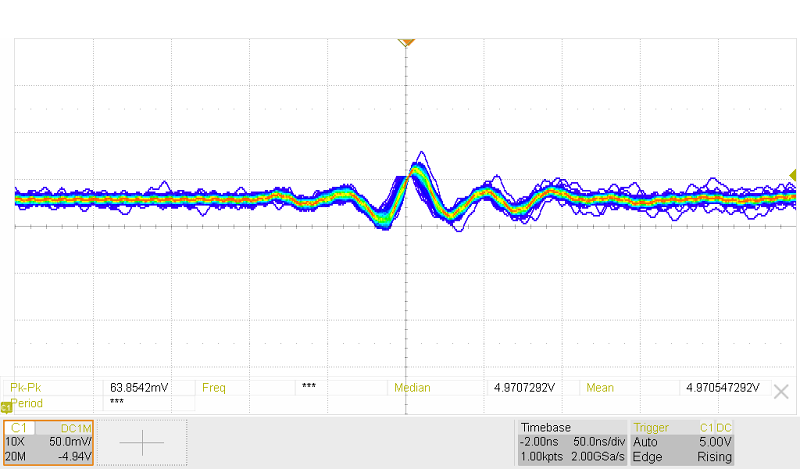The width and height of the screenshot is (800, 469).
Task: Click the small yellow marker beside Period
Action: pyautogui.click(x=6, y=407)
